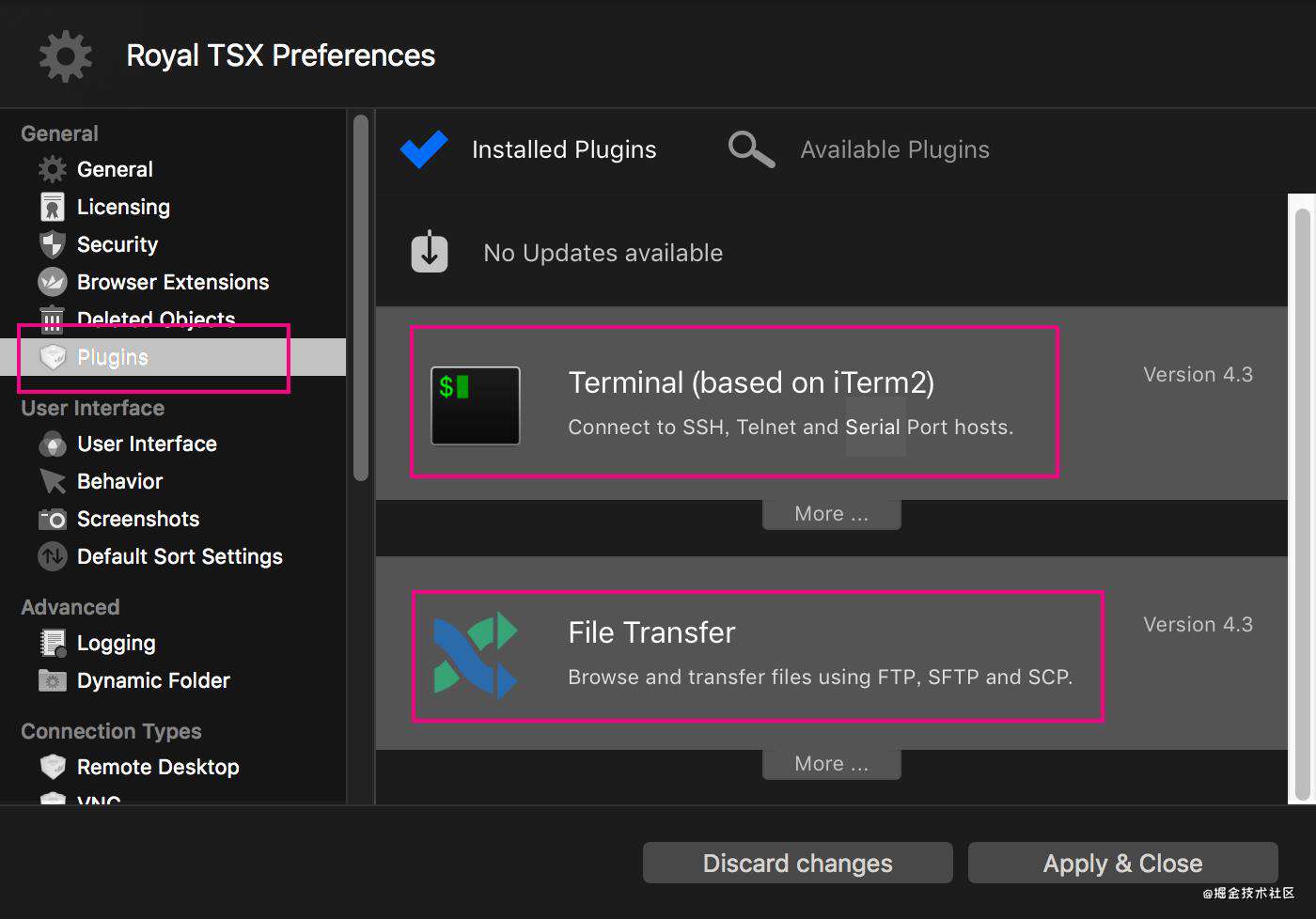Expand More under Terminal plugin

point(832,514)
